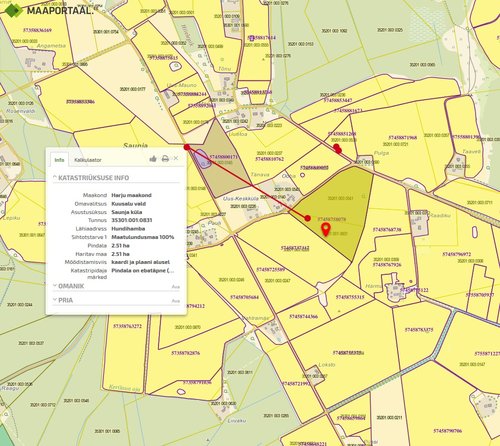Viewport: 500px width, 446px height.
Task: Click the red location pin marker
Action: 325,230
